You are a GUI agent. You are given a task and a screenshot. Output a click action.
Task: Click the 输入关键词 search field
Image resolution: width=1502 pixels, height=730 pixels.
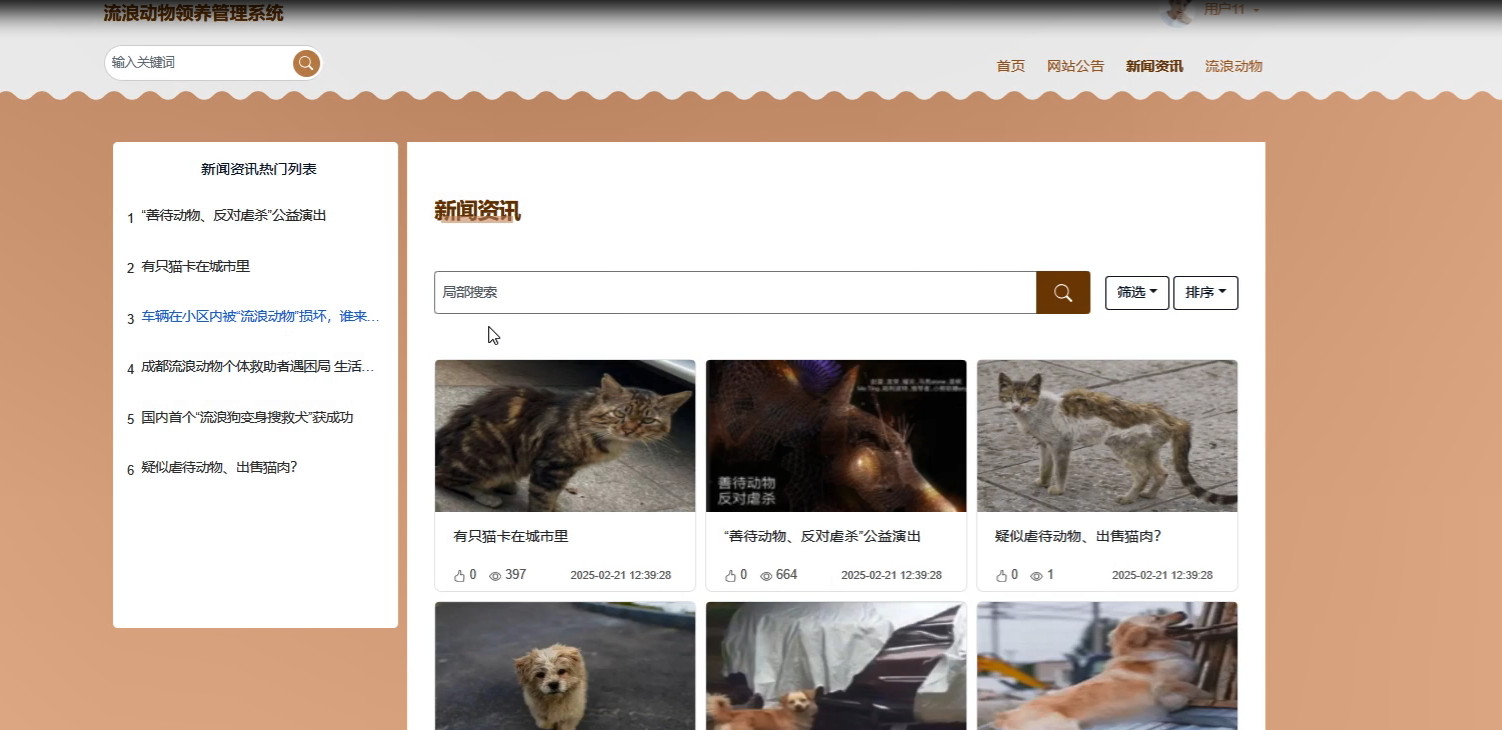click(x=200, y=63)
